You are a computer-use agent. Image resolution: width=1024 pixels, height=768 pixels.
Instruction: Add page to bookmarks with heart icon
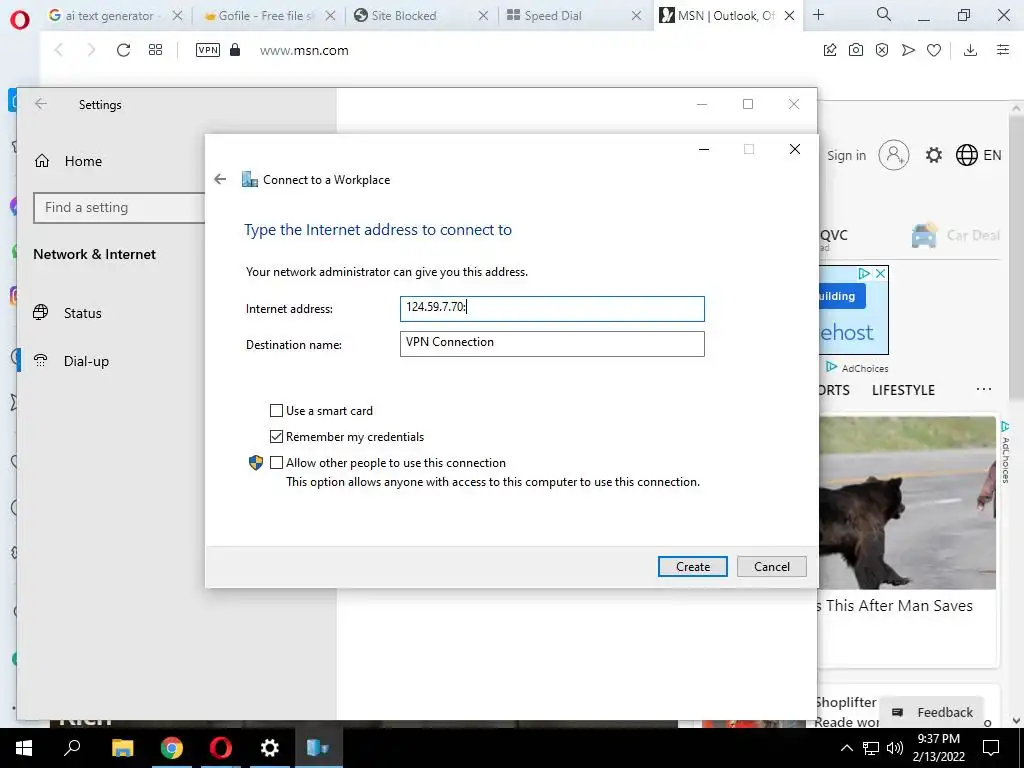pyautogui.click(x=934, y=50)
